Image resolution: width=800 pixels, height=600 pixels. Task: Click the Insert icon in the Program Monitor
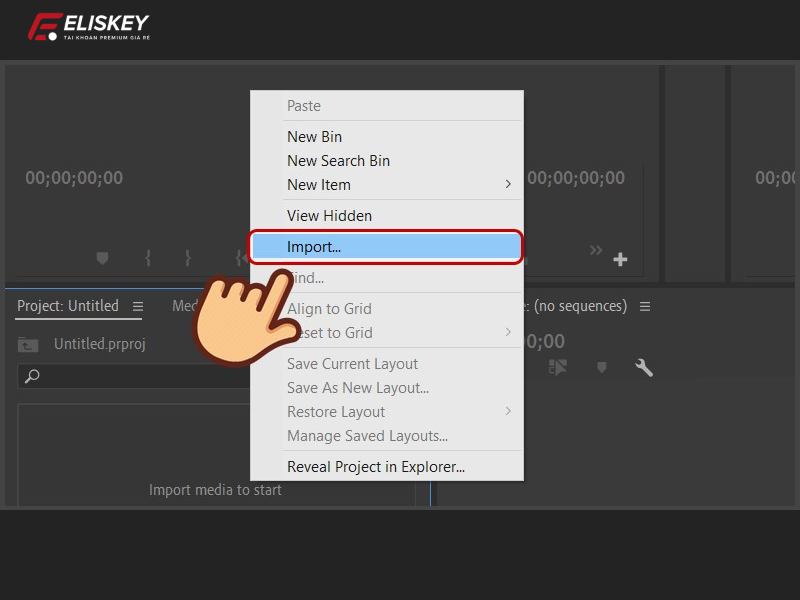tap(557, 367)
